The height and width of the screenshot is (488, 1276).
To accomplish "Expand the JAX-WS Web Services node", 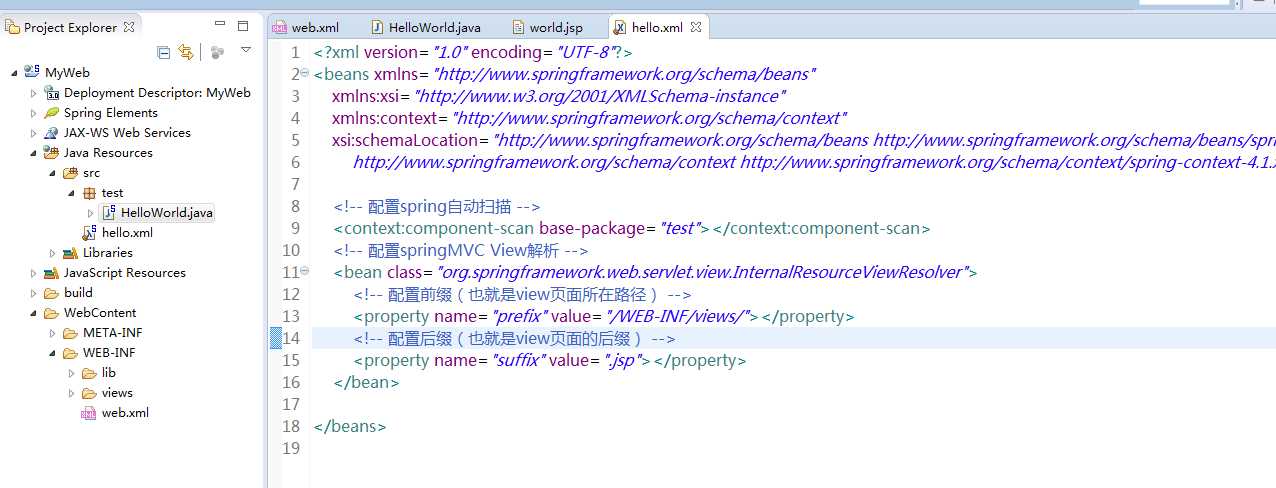I will tap(33, 132).
